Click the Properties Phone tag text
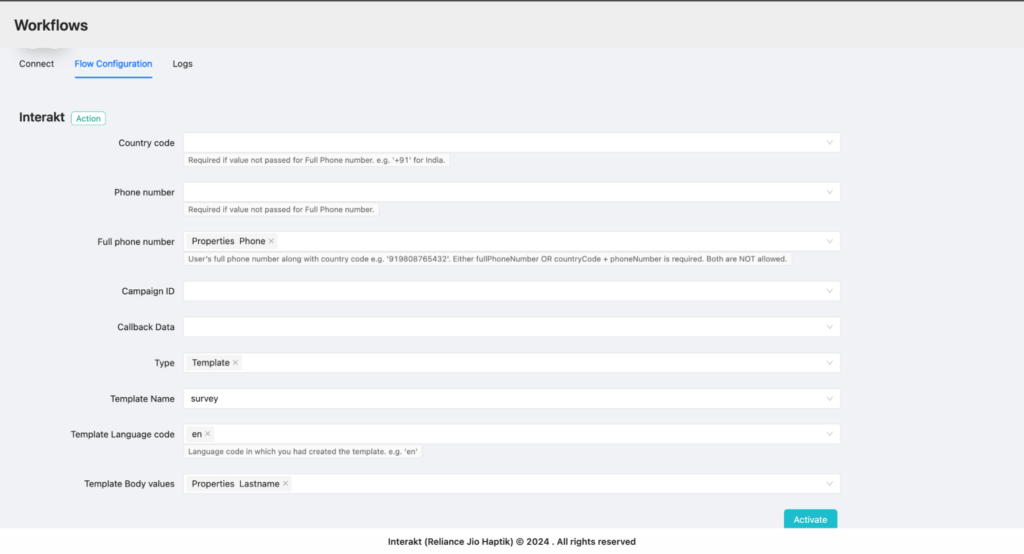1024x554 pixels. [228, 241]
